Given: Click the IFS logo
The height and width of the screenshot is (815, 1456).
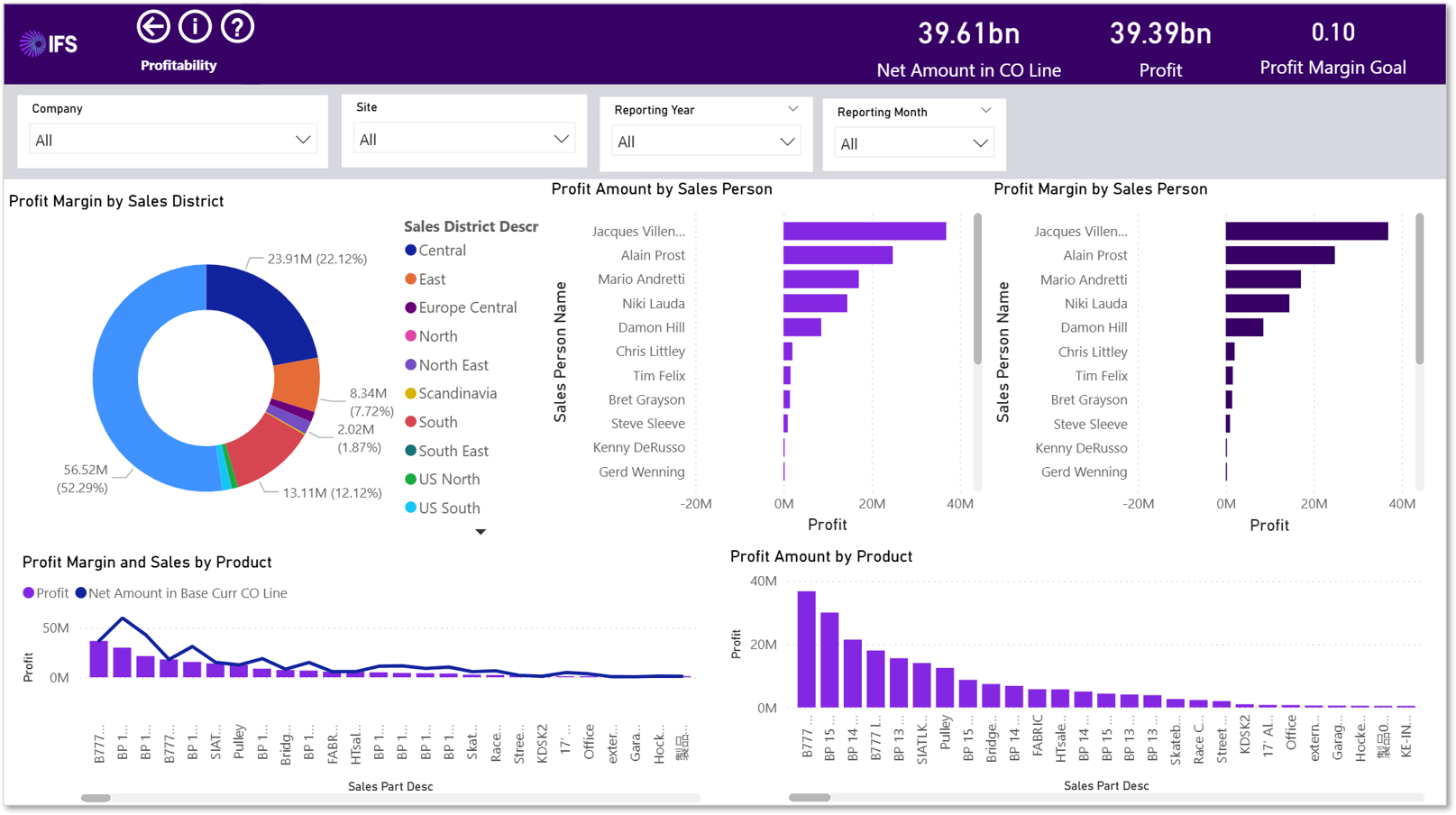Looking at the screenshot, I should [x=49, y=43].
